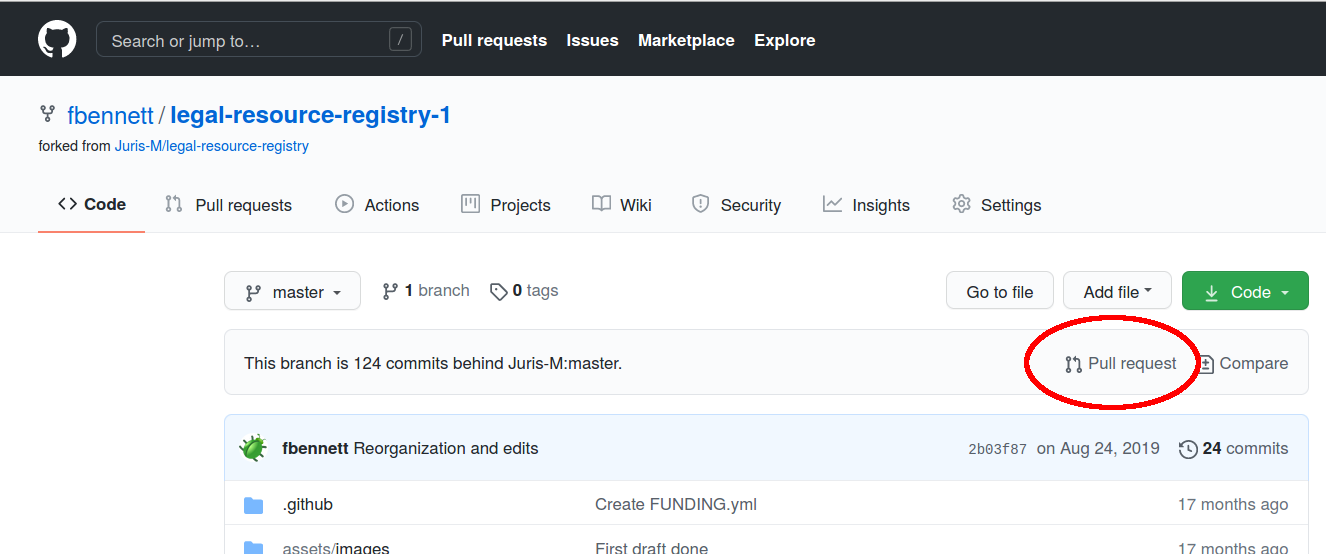Screen dimensions: 1326x554
Task: Click '17 months ago' on .github row
Action: (1233, 504)
